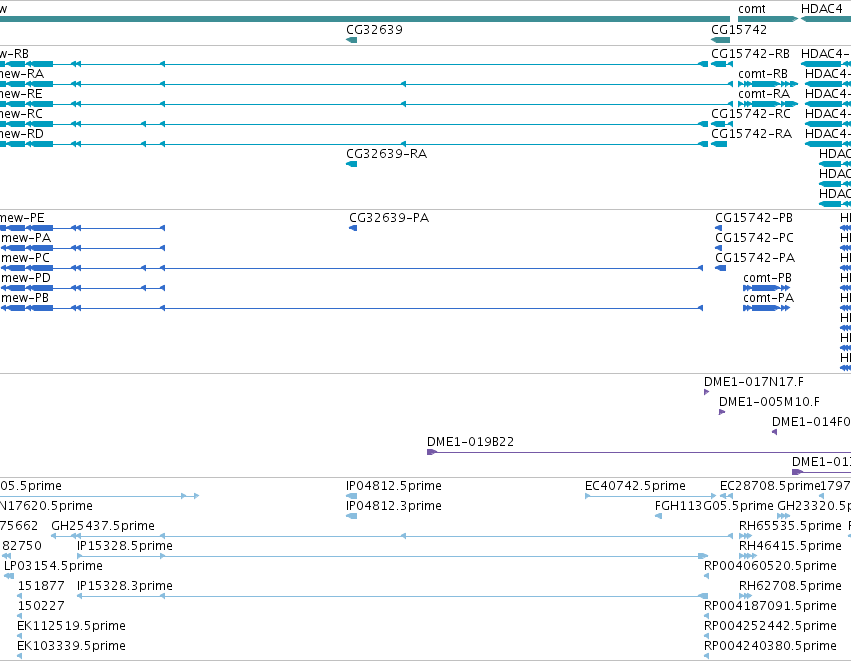
Task: Select the DME1-005M10.F arrow glyph
Action: point(722,412)
